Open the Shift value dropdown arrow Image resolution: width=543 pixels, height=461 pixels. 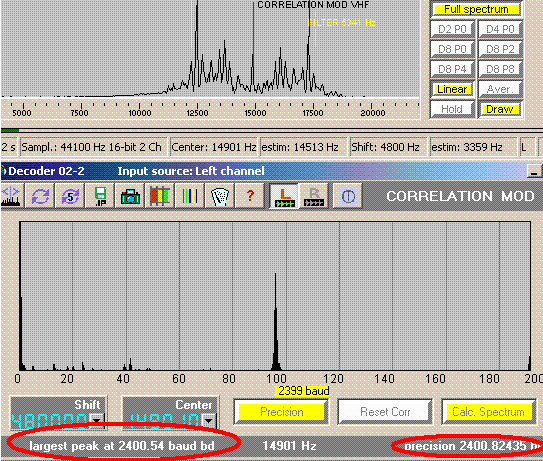click(x=97, y=420)
